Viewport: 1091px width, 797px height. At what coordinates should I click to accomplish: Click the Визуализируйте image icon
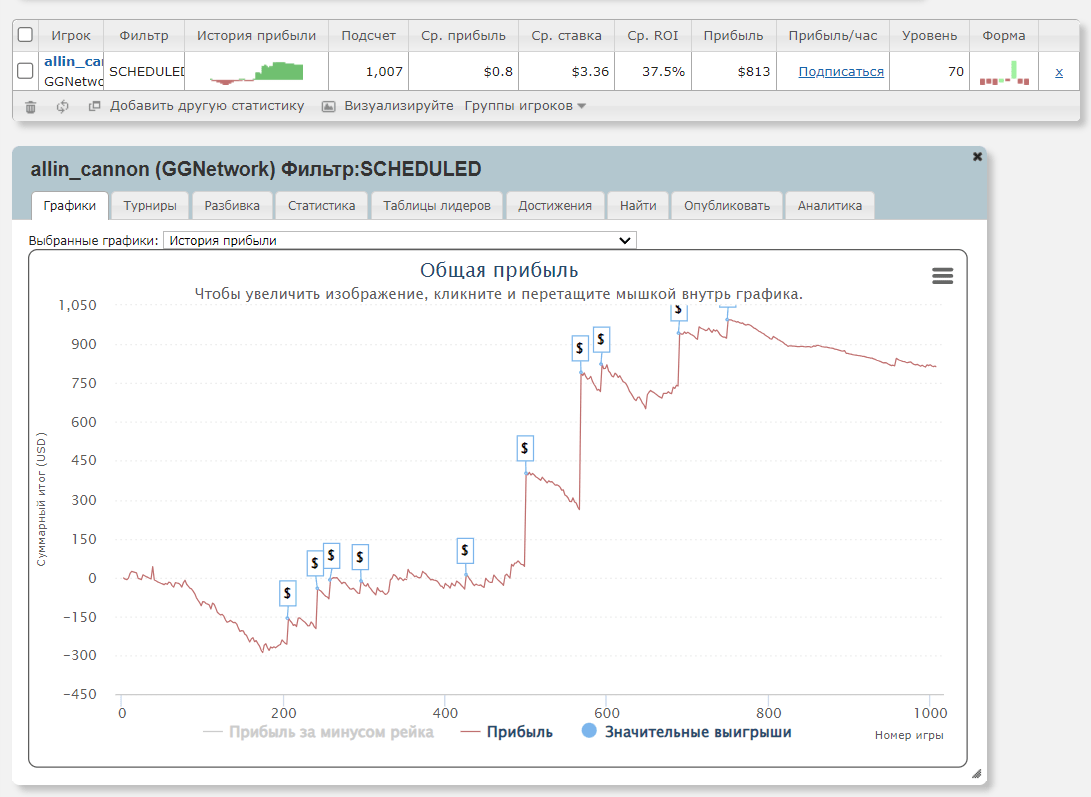328,106
